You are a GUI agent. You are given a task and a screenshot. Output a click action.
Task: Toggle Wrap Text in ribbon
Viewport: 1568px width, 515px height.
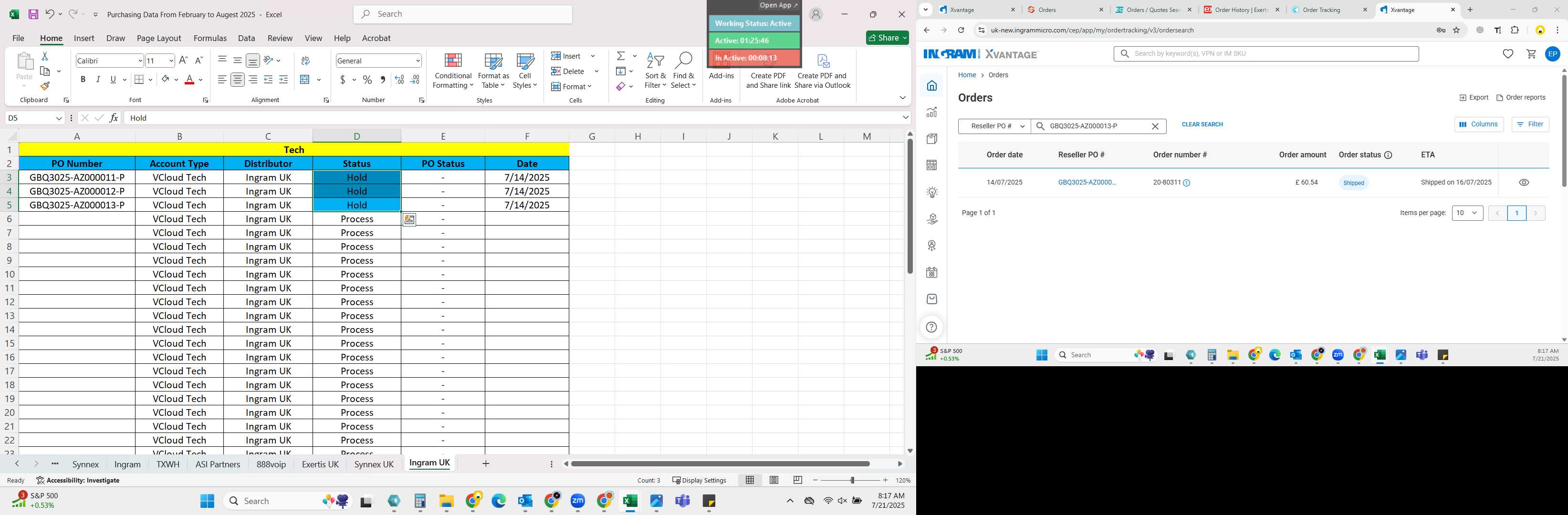point(305,60)
